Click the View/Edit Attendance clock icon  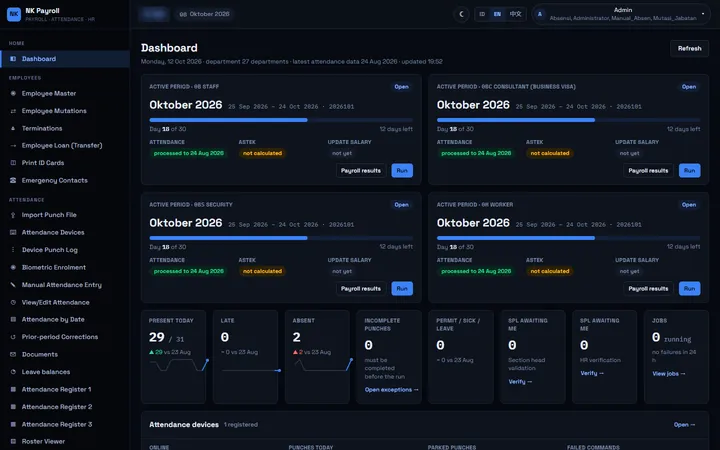click(13, 302)
